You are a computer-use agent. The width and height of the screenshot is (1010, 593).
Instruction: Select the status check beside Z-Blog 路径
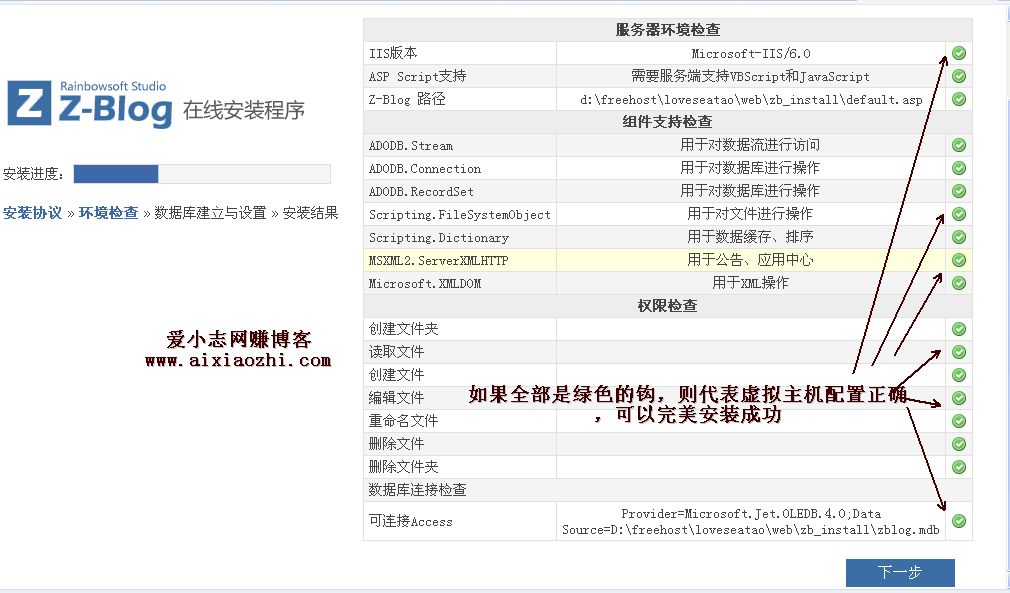pyautogui.click(x=958, y=99)
